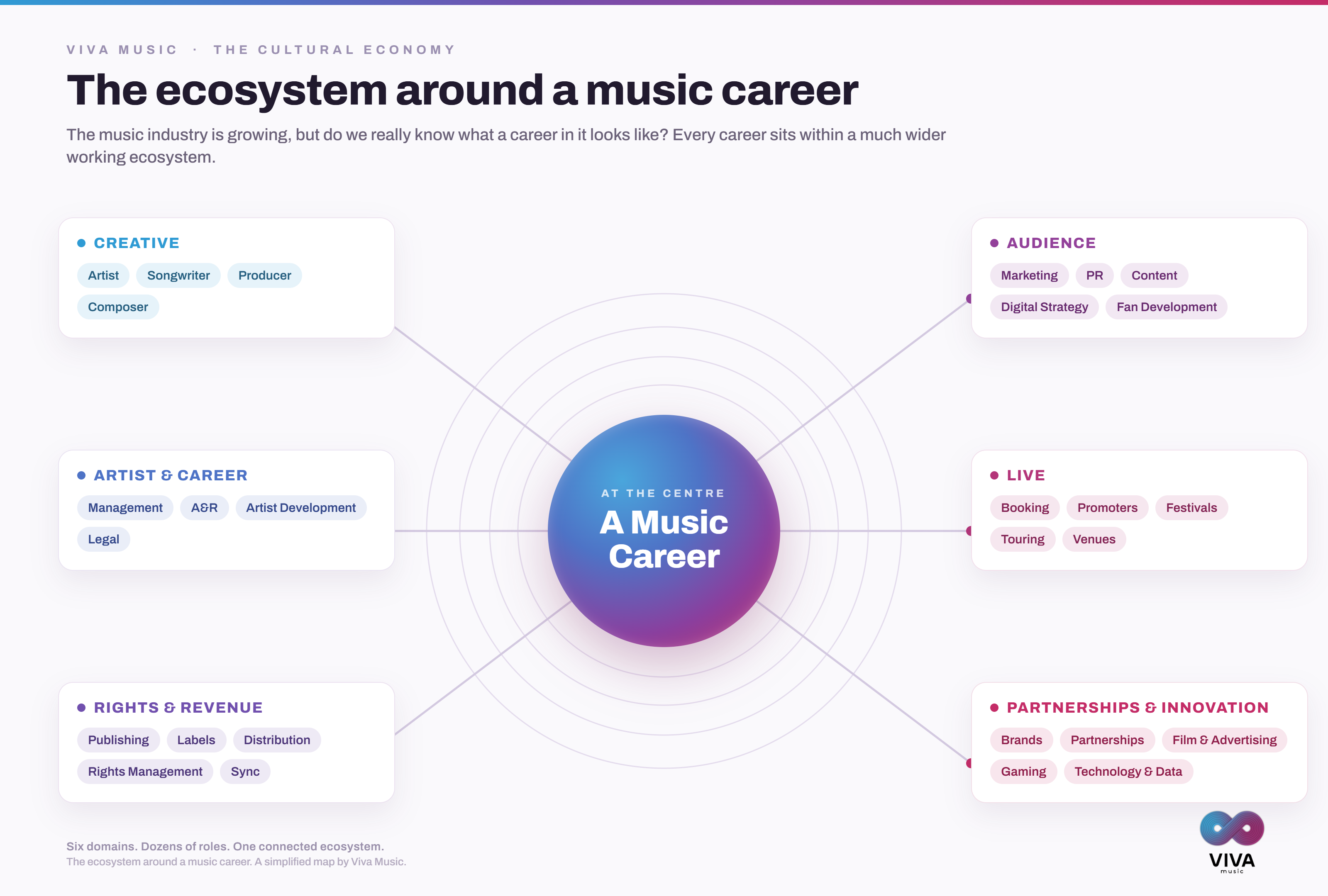
Task: Click the PR tag
Action: 1094,275
